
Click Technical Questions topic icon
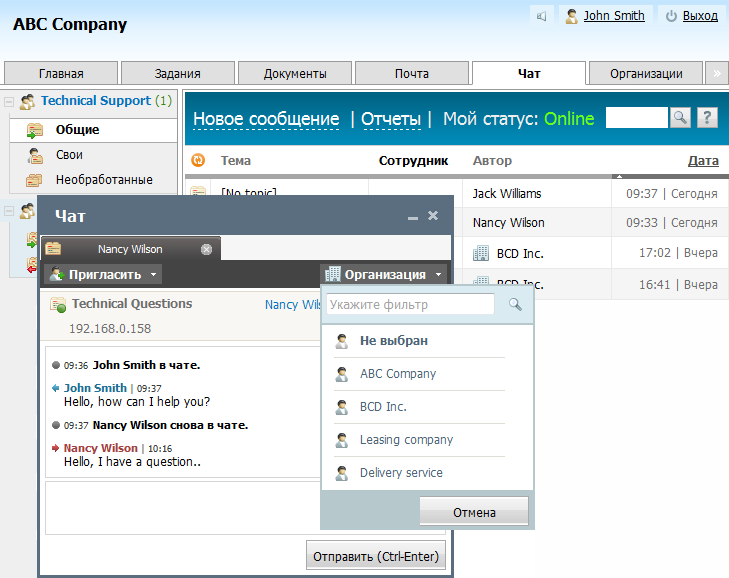(58, 305)
